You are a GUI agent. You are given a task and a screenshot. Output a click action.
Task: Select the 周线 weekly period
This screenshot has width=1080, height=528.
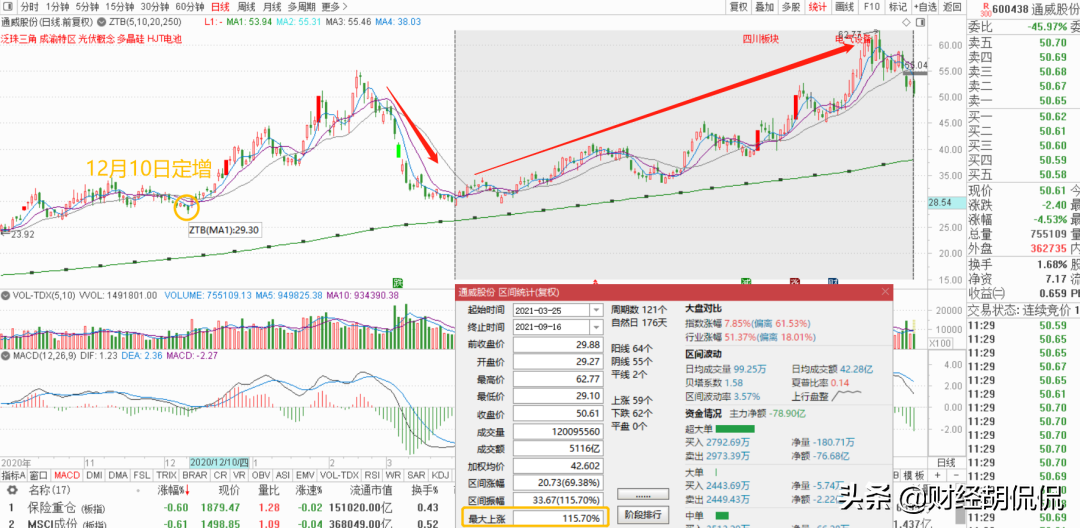(x=247, y=8)
